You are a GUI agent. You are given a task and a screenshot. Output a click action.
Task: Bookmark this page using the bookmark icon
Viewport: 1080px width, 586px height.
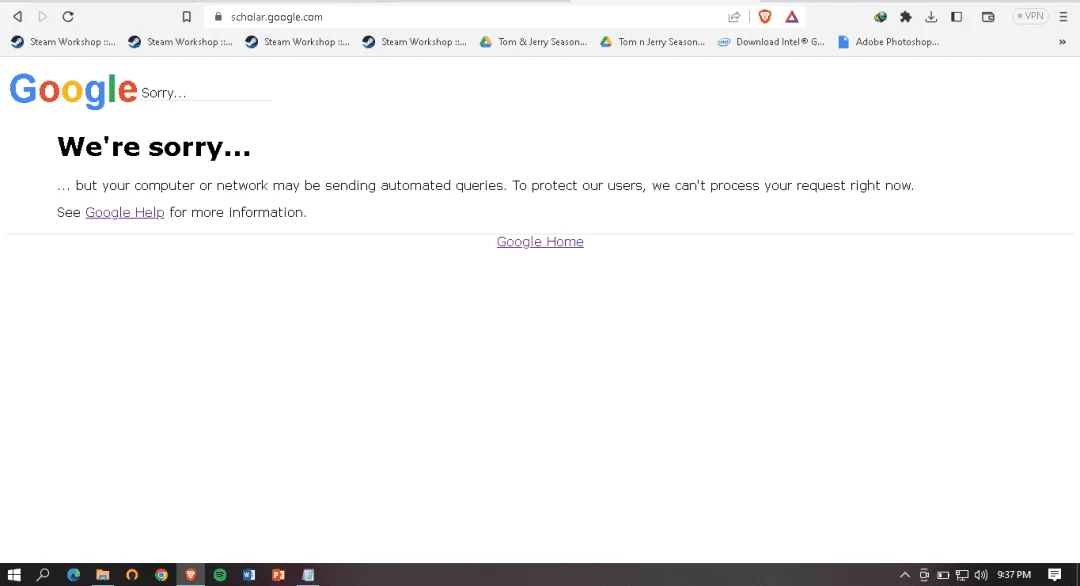point(186,17)
